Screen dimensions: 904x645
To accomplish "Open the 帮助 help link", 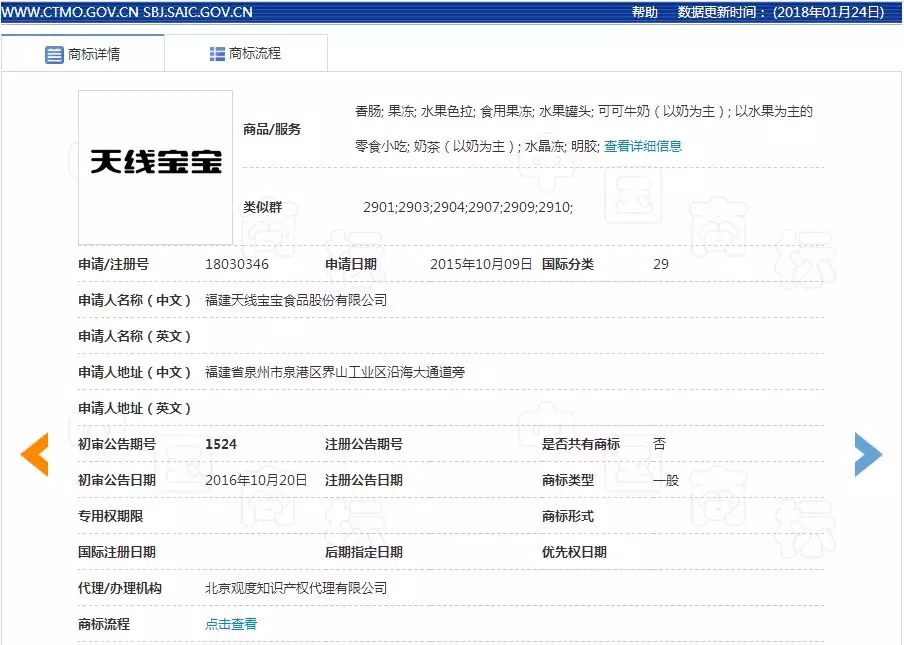I will [645, 12].
